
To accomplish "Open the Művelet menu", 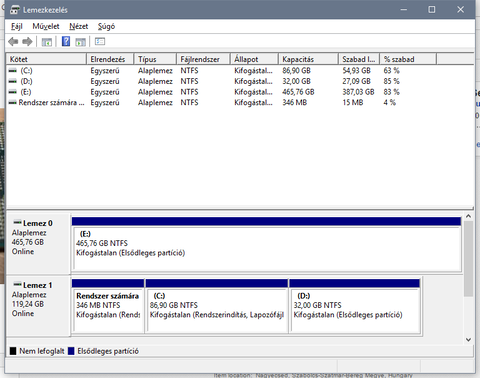I will point(46,26).
